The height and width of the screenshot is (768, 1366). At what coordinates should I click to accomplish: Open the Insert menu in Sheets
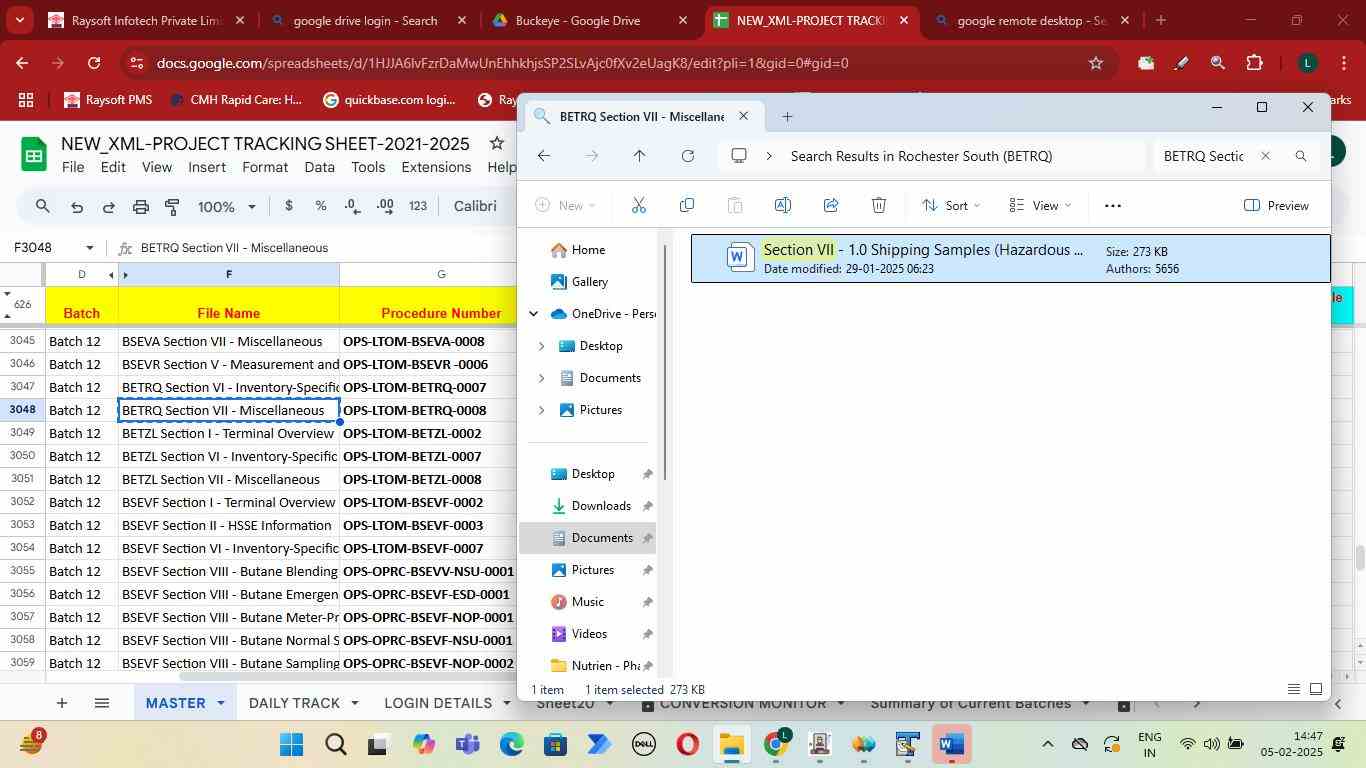tap(207, 167)
